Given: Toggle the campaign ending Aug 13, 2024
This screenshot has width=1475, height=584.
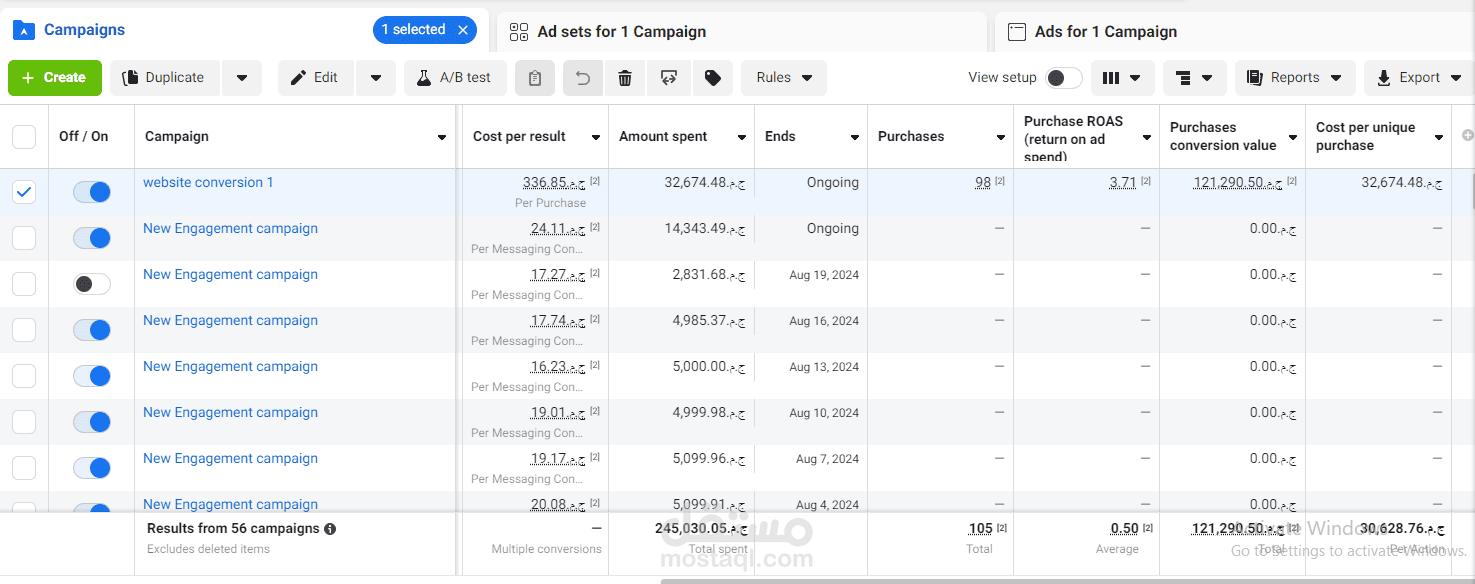Looking at the screenshot, I should click(x=92, y=376).
